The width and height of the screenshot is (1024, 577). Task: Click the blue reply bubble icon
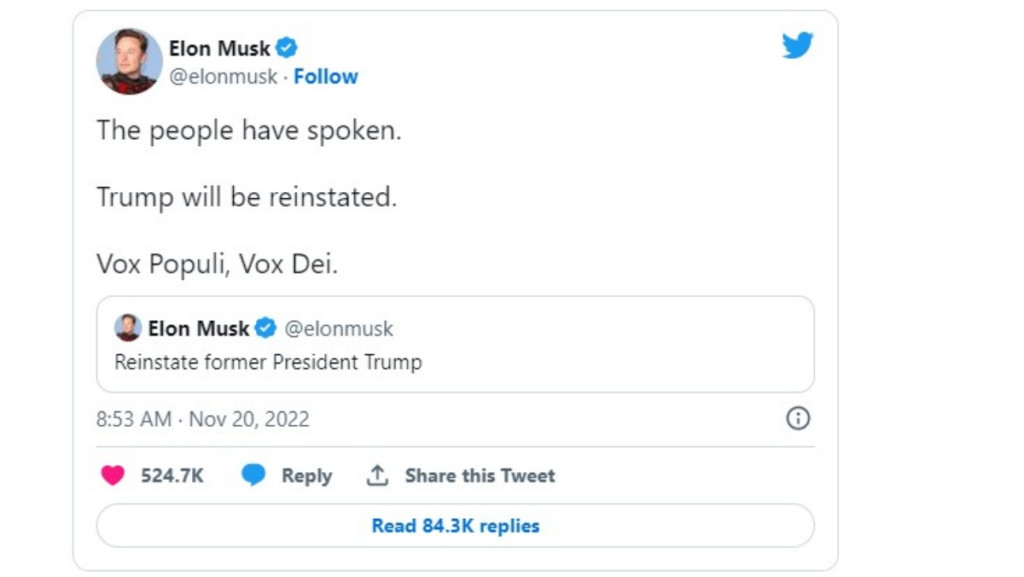(254, 476)
